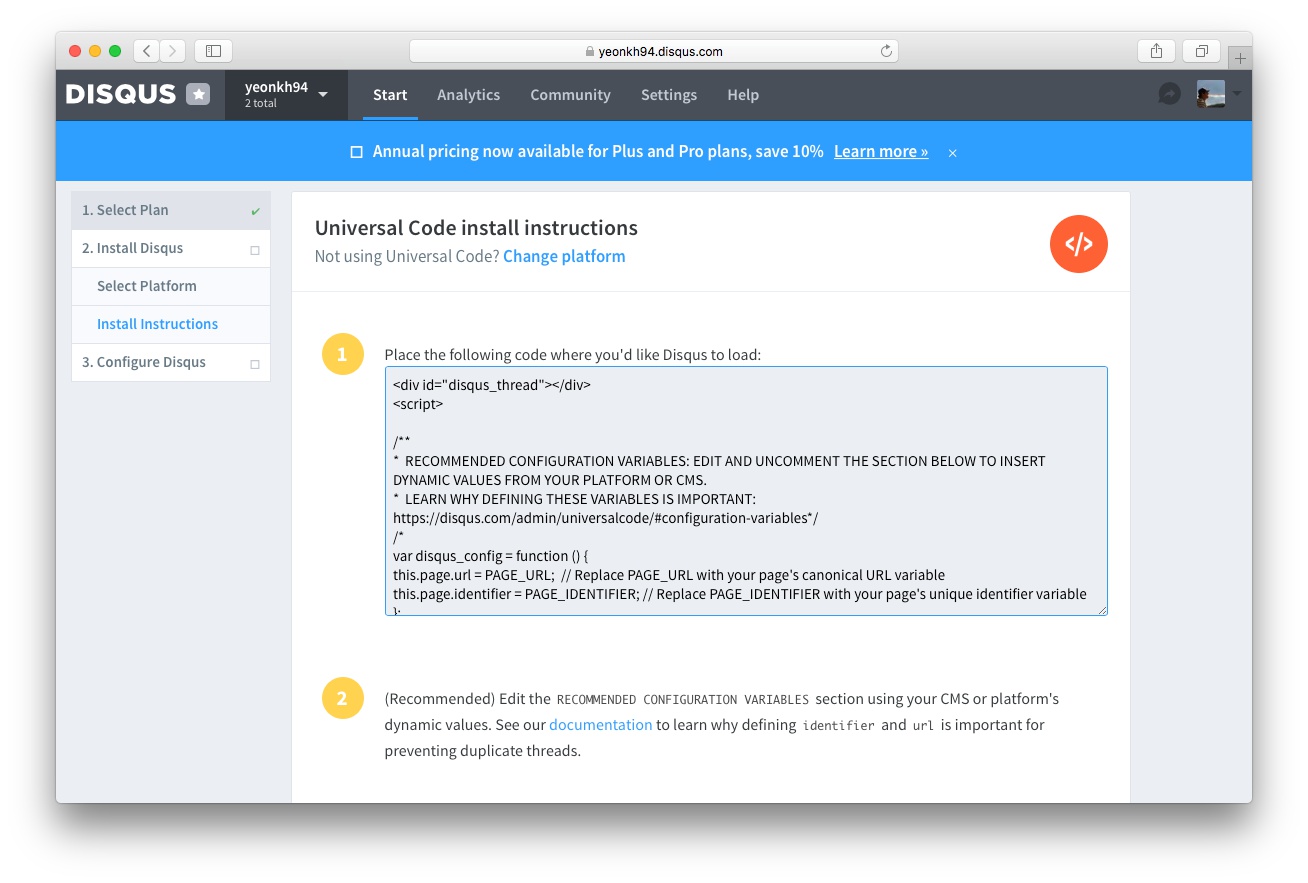The image size is (1308, 883).
Task: Select the 1. Select Plan step
Action: coord(171,210)
